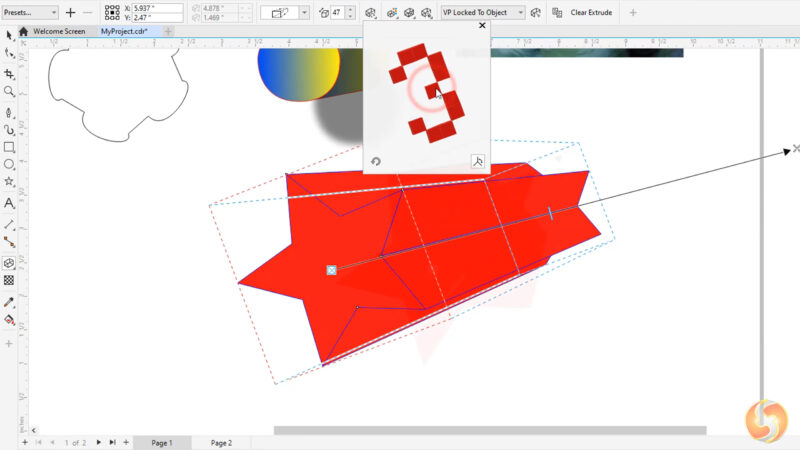
Task: Reset extrude rotation in popup
Action: [x=376, y=162]
